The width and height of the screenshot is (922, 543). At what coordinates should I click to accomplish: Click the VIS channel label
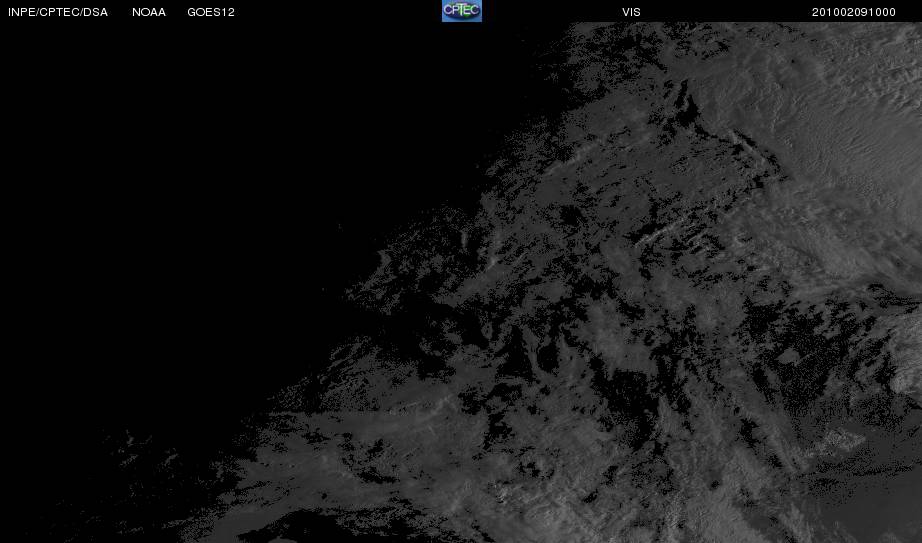pos(632,12)
